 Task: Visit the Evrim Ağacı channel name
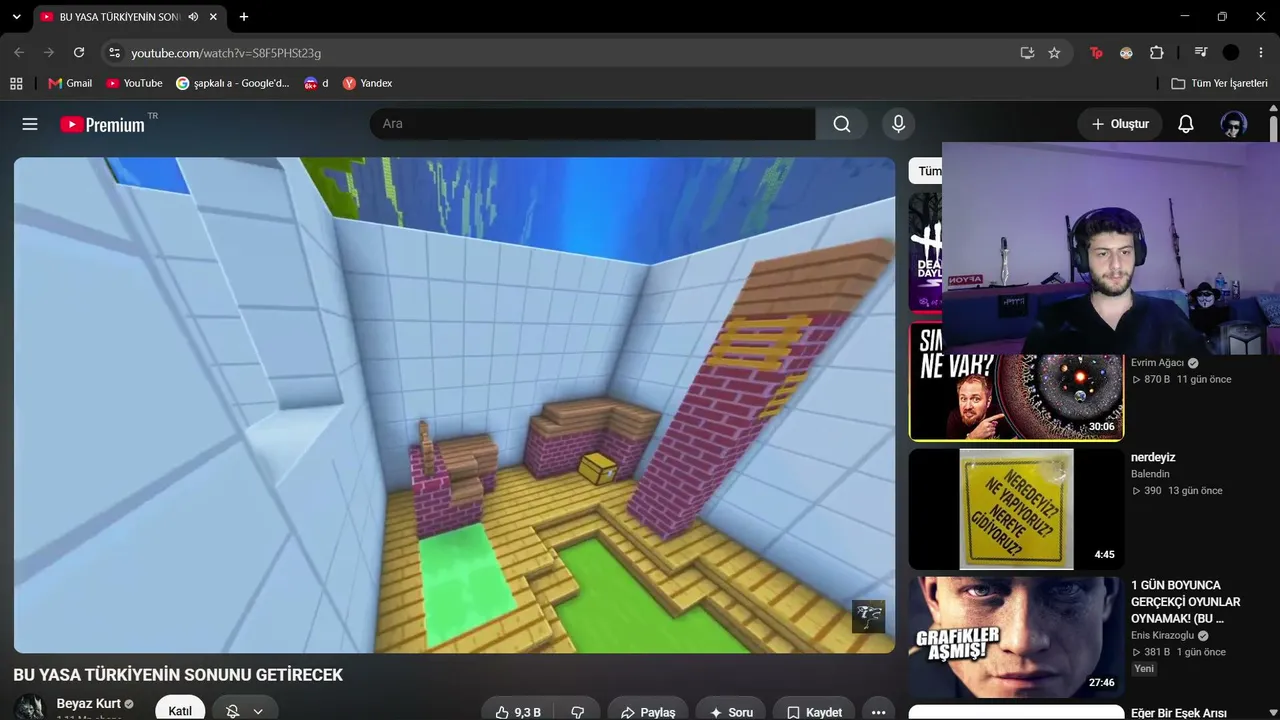1157,363
